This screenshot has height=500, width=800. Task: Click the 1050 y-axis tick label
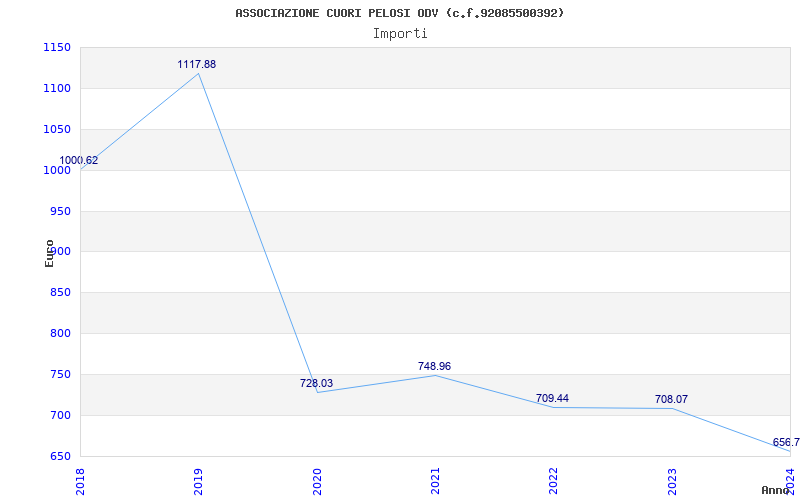point(57,130)
